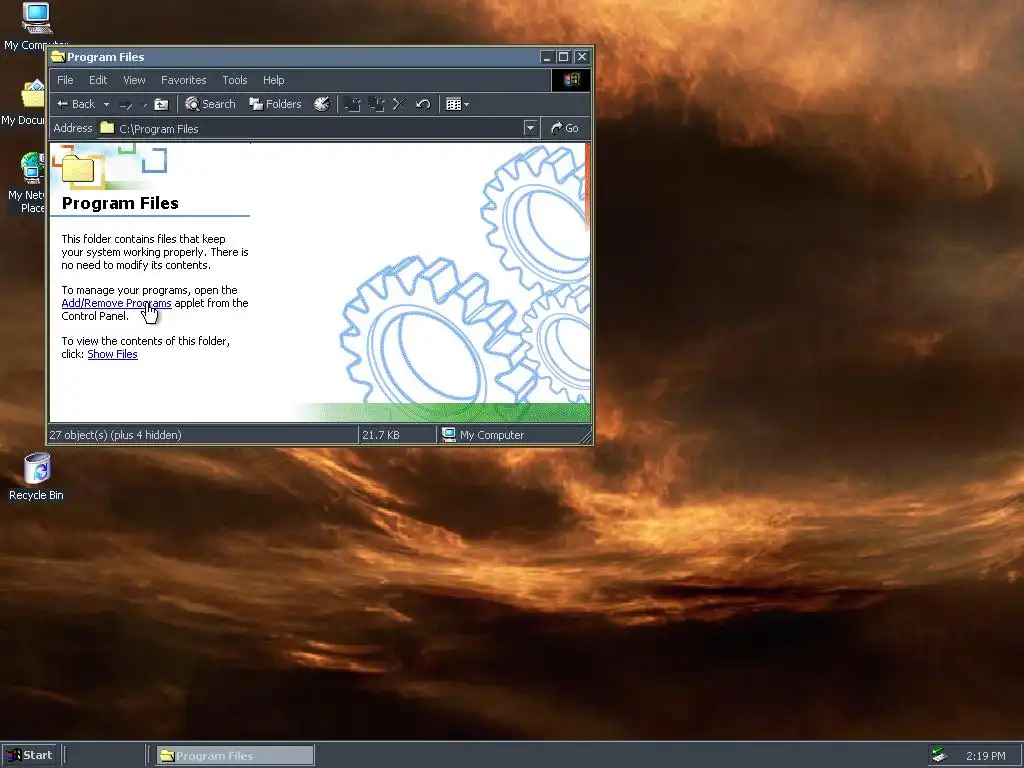
Task: Open the Edit menu
Action: pyautogui.click(x=98, y=80)
